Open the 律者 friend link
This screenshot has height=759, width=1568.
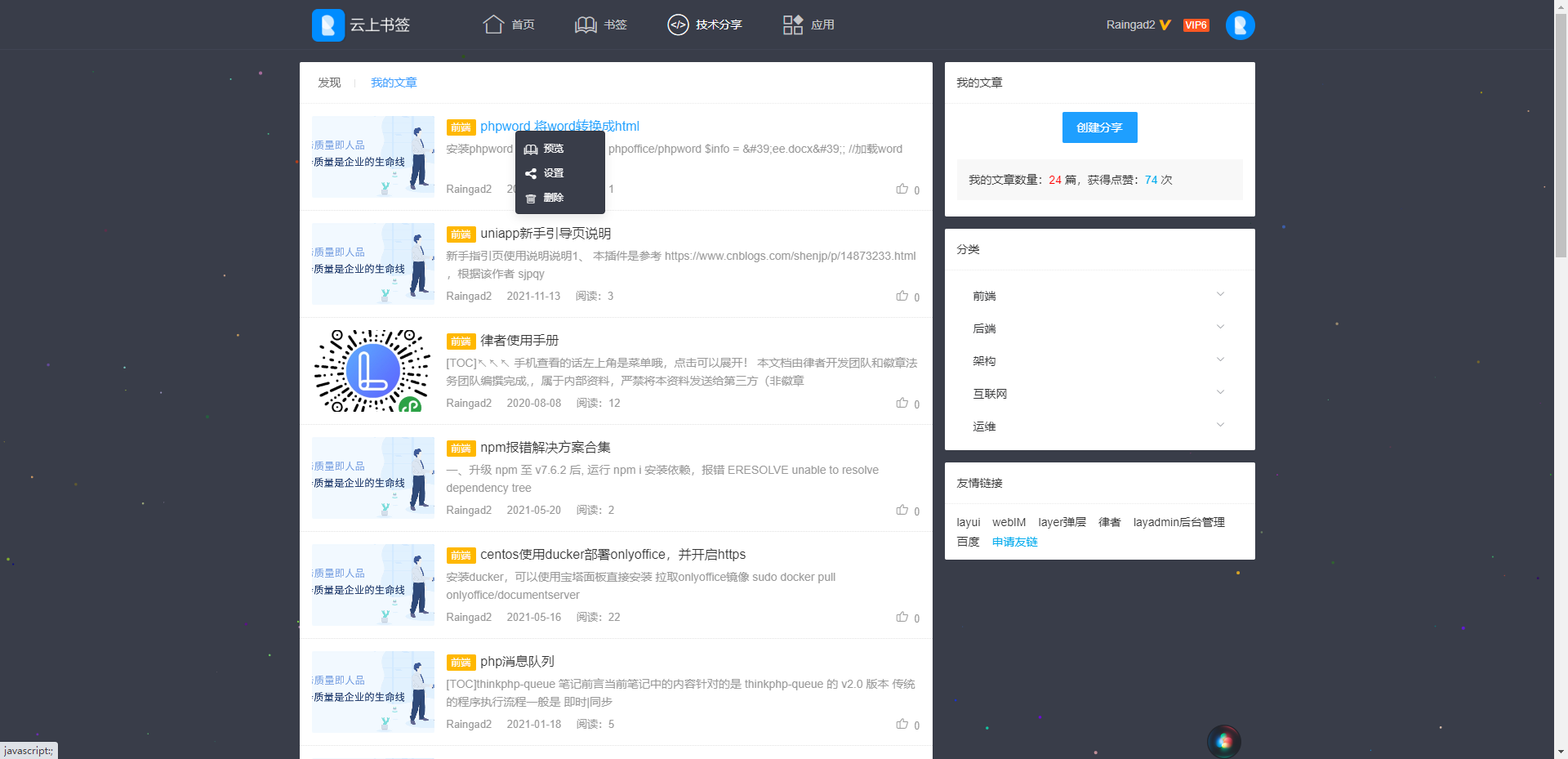point(1110,522)
